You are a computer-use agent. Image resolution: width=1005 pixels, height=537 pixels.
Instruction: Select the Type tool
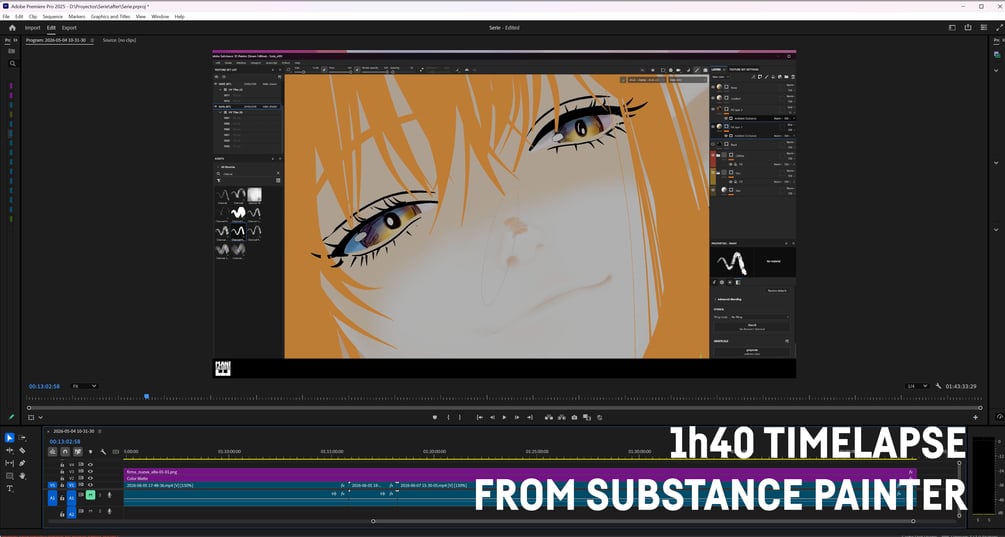[x=10, y=488]
